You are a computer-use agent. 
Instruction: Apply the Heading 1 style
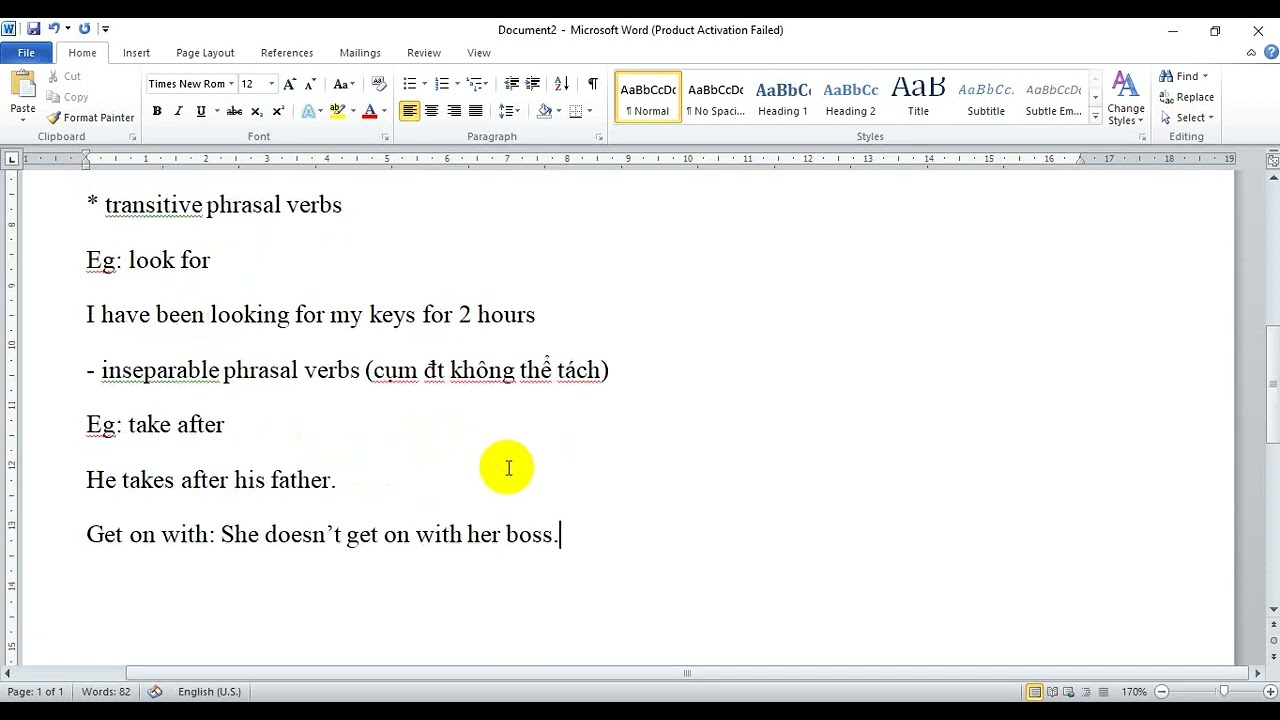(x=783, y=97)
